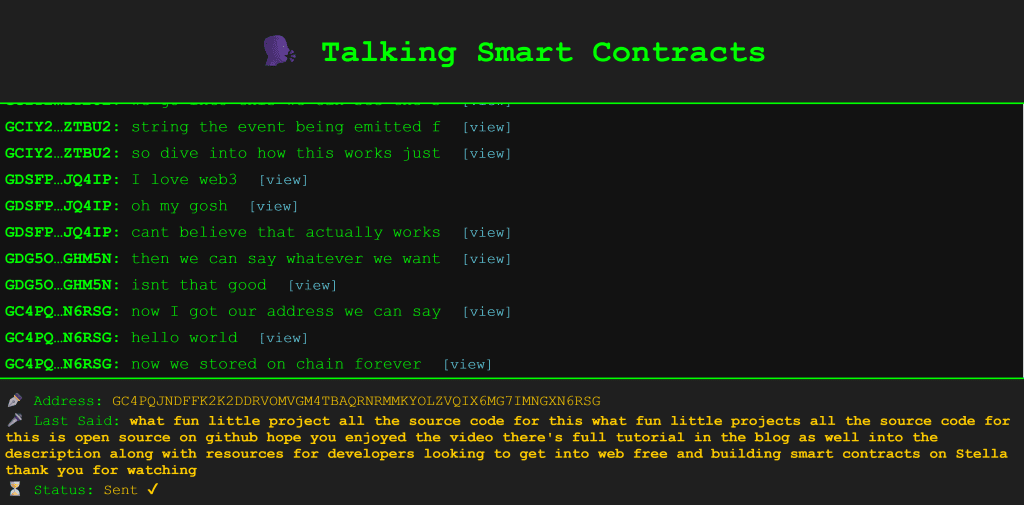Open view link for 'I love web3'

tap(283, 180)
